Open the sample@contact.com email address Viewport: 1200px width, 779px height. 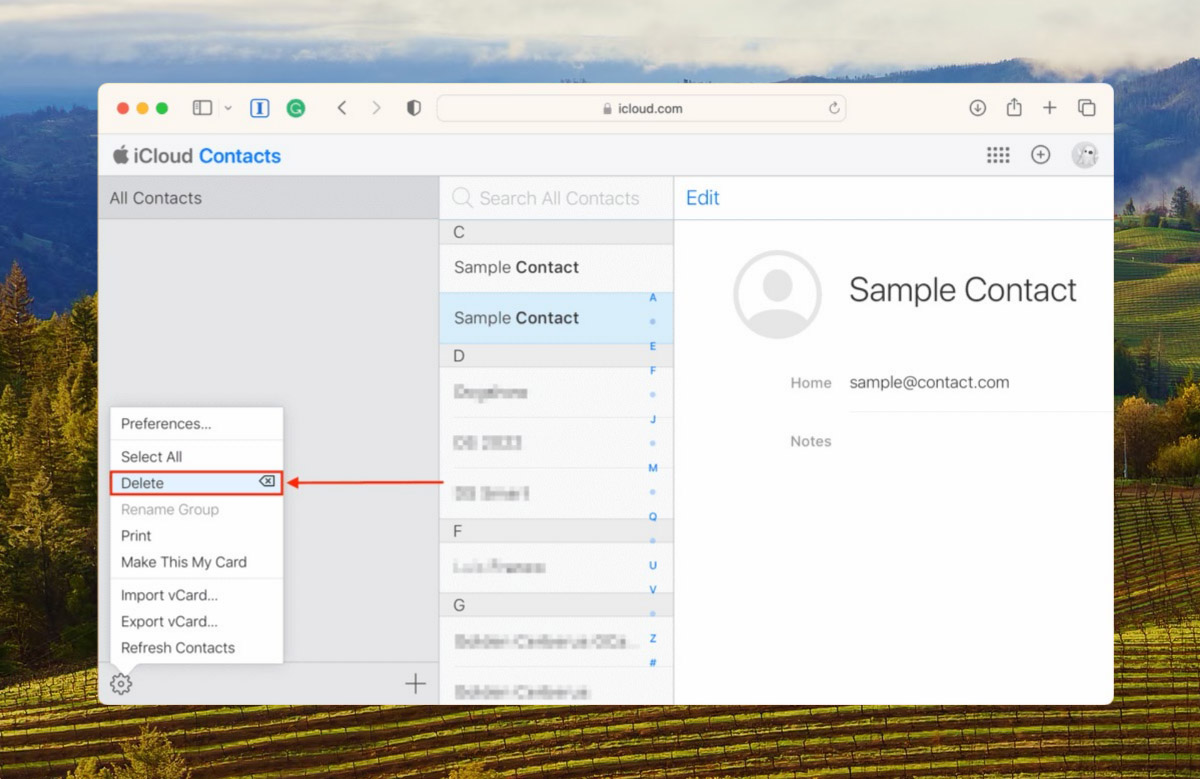928,382
